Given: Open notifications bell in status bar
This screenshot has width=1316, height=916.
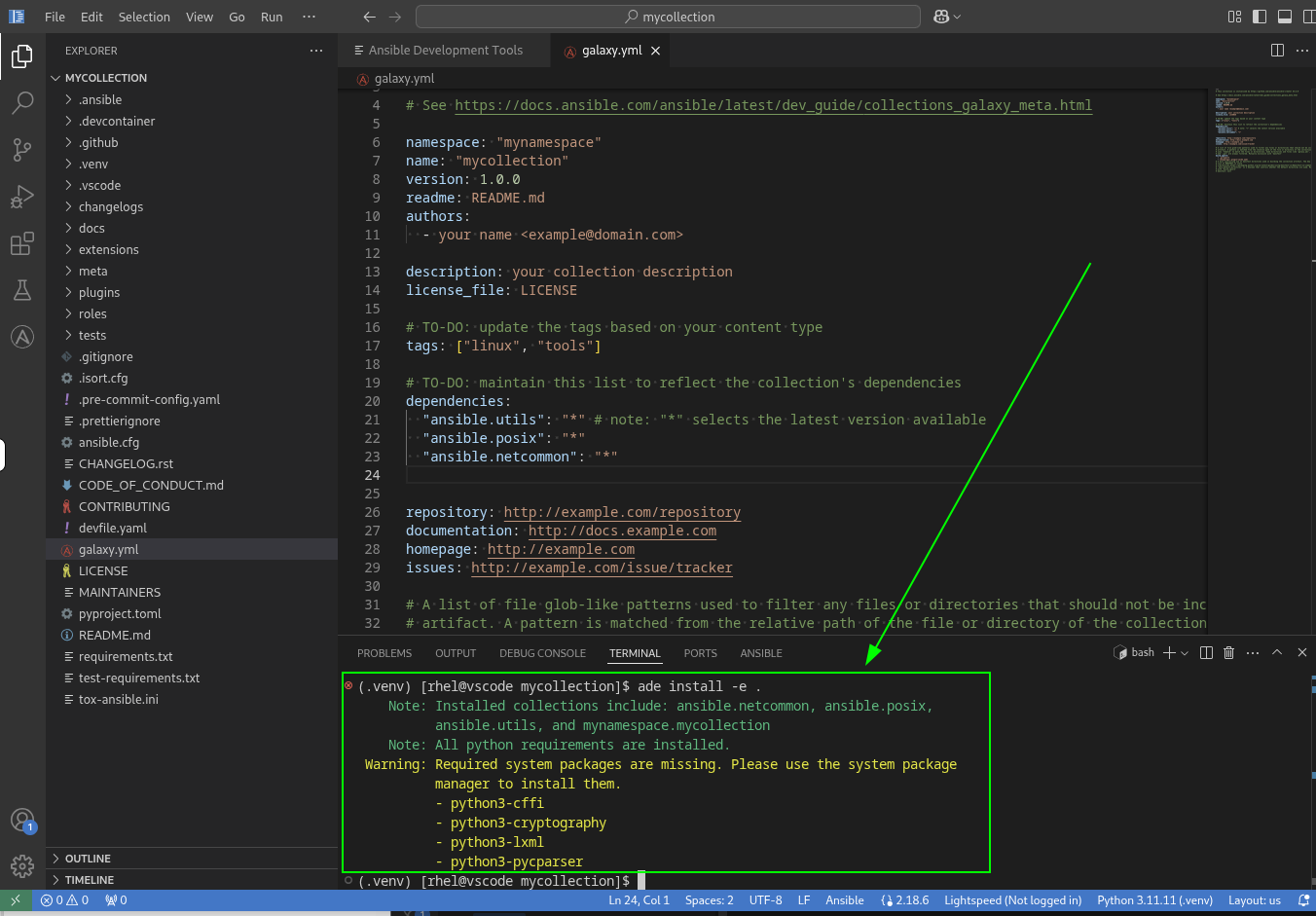Looking at the screenshot, I should [x=1303, y=900].
